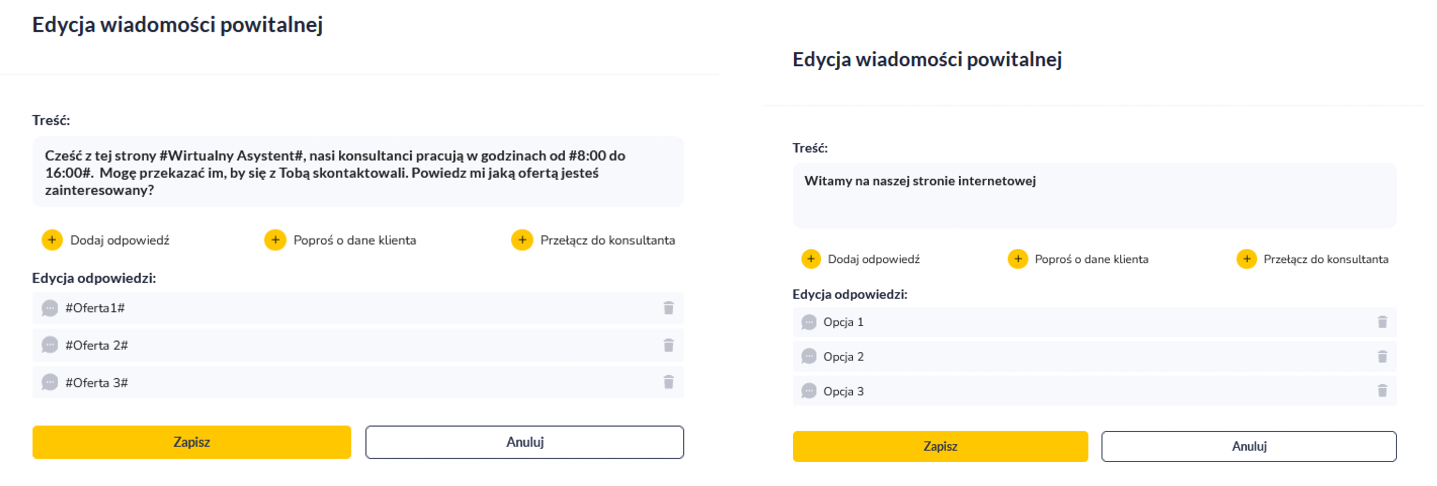Click the trash icon for #Oferta 2#
This screenshot has height=486, width=1437.
pyautogui.click(x=669, y=345)
